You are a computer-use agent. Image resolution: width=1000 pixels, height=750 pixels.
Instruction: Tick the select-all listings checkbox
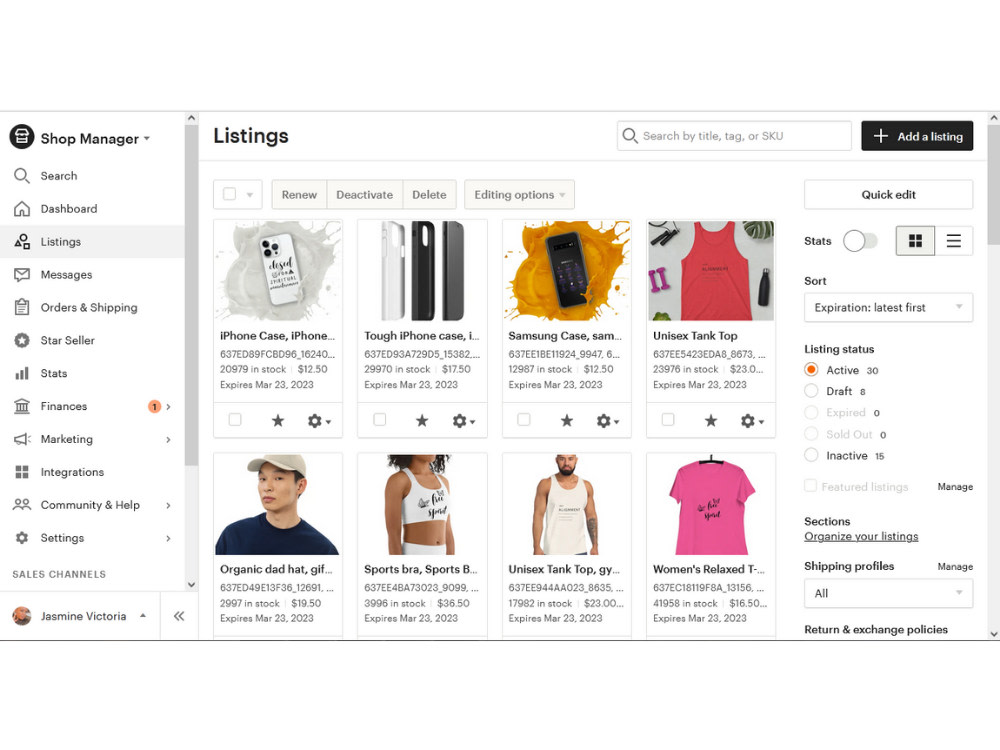point(230,194)
